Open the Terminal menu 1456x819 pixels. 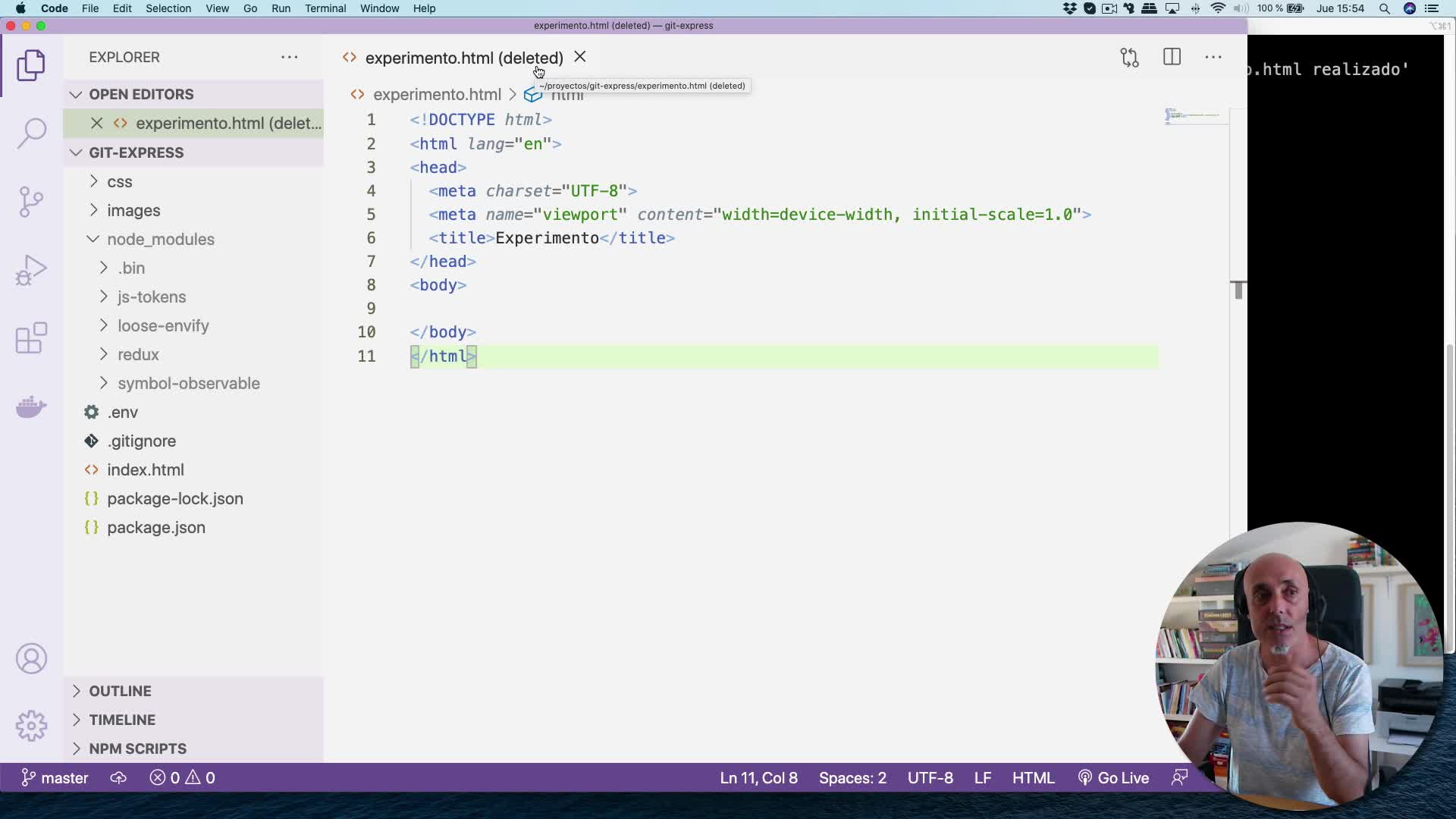coord(325,8)
